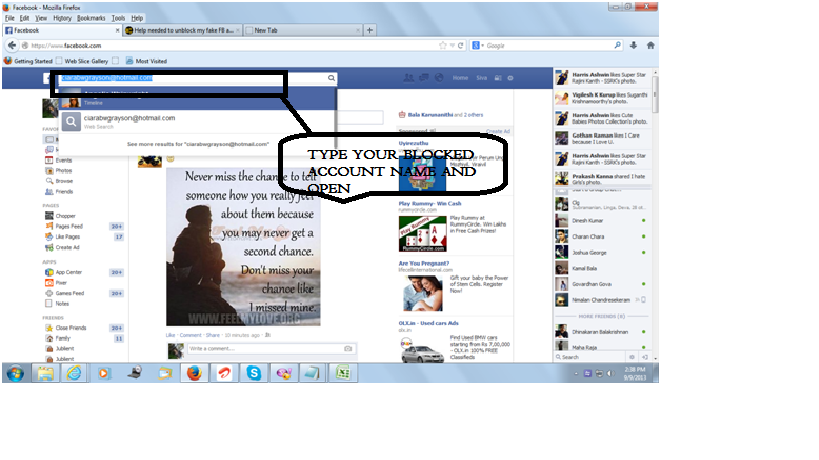The image size is (819, 460).
Task: Hide chat sidebar icon beside chat search
Action: tap(645, 357)
